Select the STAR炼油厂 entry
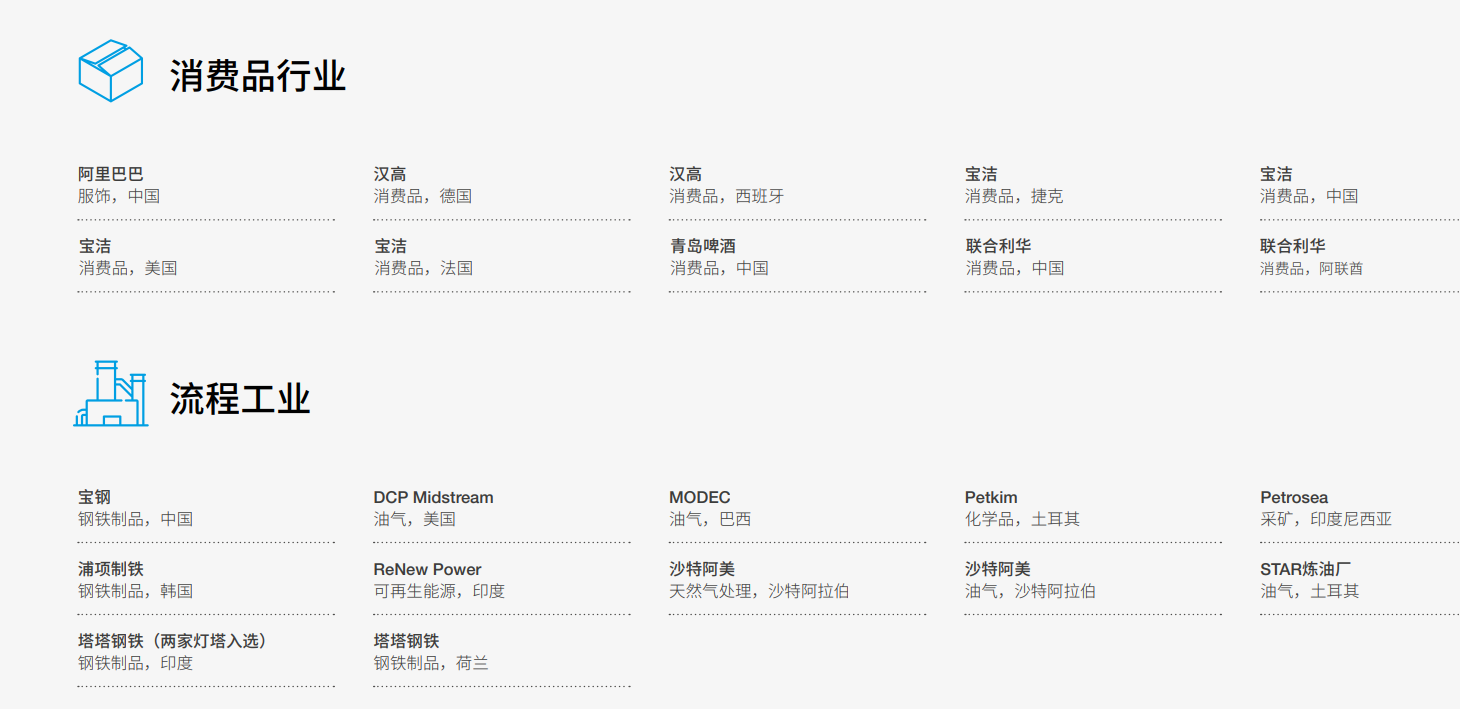This screenshot has width=1460, height=709. (1305, 569)
